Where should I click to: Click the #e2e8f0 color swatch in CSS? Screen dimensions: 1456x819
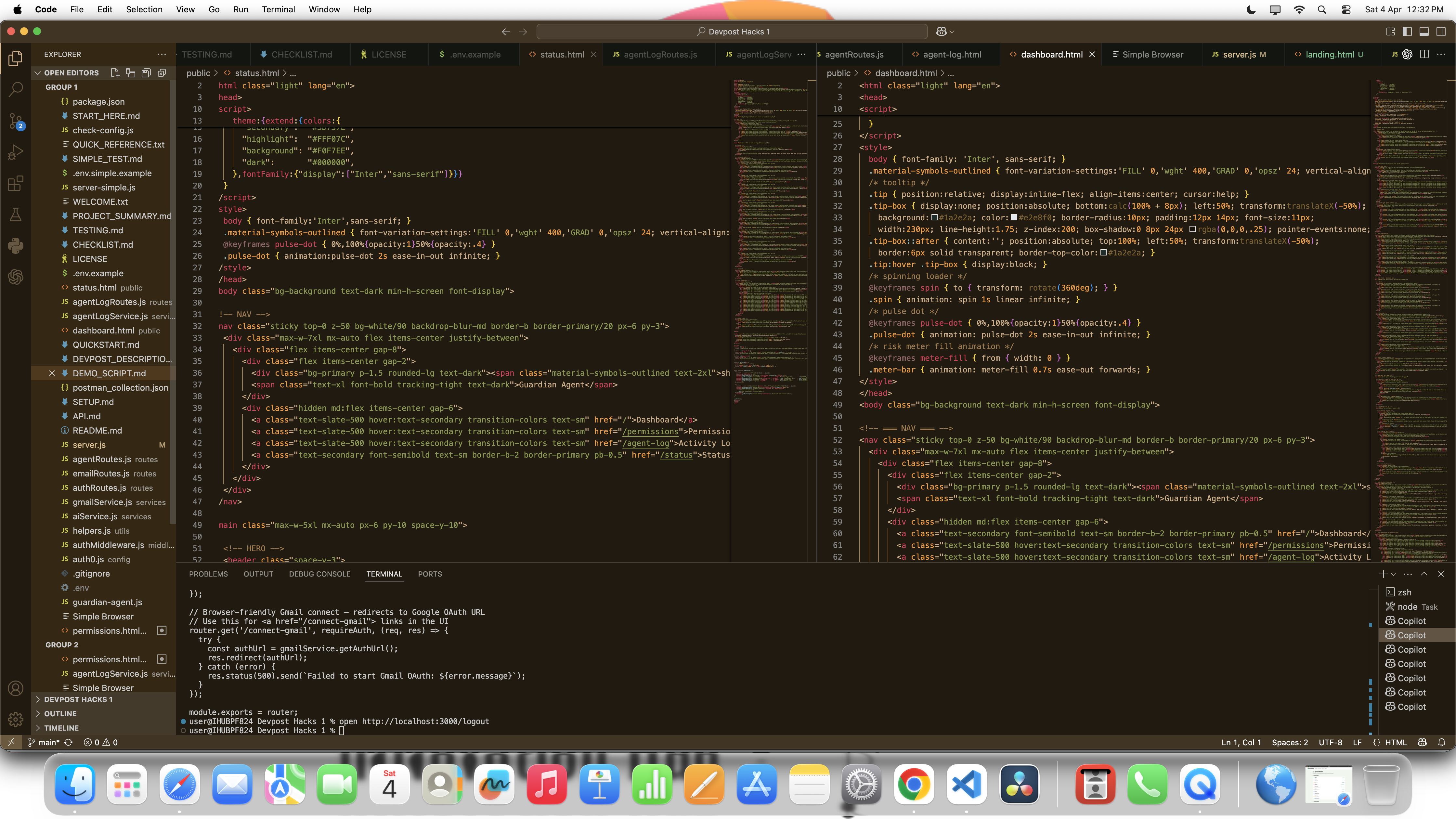click(x=1014, y=218)
